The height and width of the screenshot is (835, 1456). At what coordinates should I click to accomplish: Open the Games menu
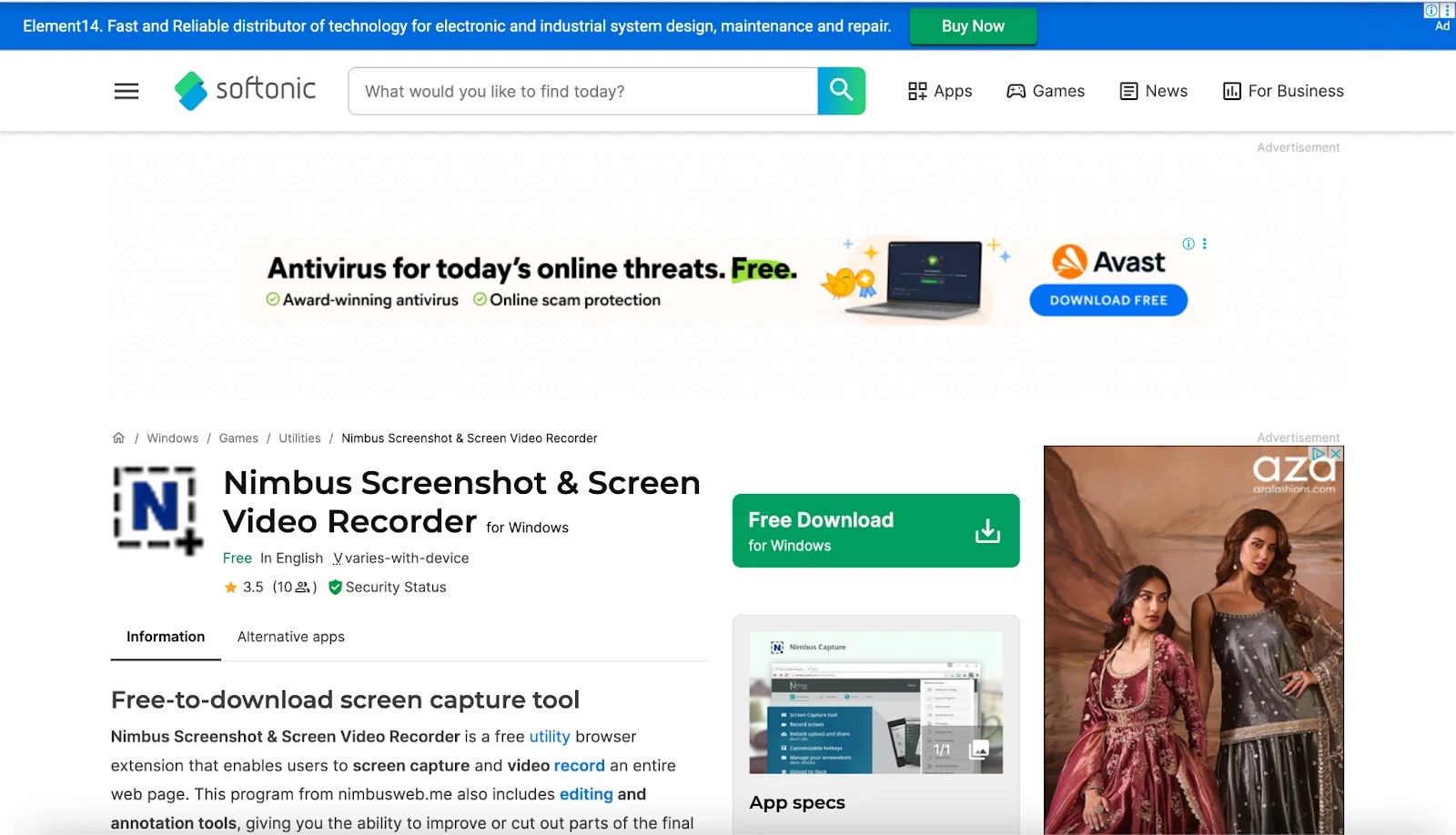click(1046, 91)
